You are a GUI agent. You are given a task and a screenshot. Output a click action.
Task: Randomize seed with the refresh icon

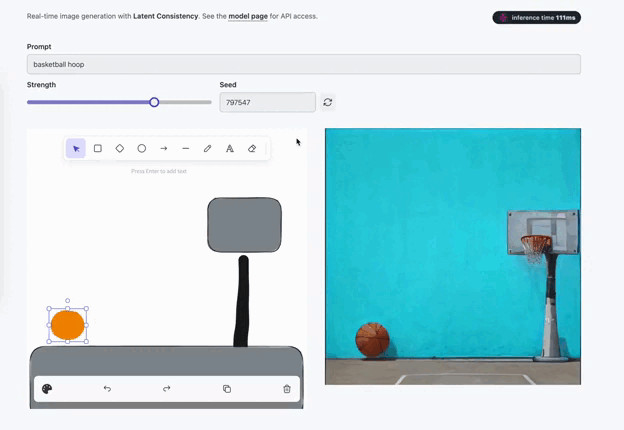[x=328, y=102]
